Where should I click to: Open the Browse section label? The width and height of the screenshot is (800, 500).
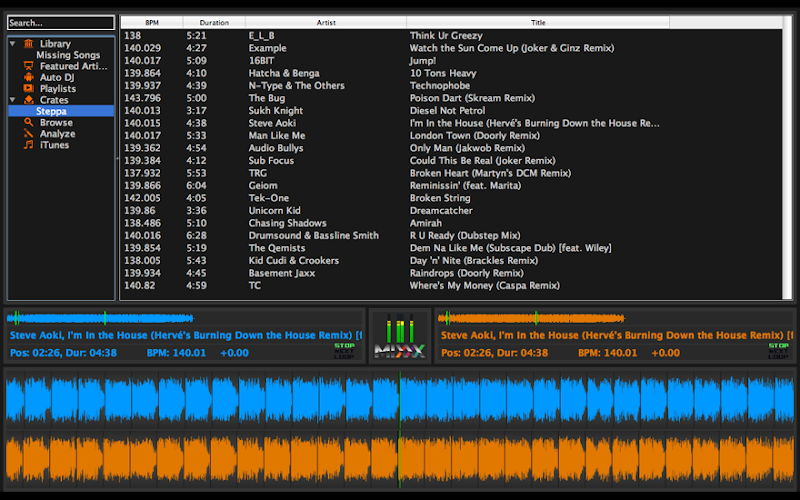click(56, 122)
